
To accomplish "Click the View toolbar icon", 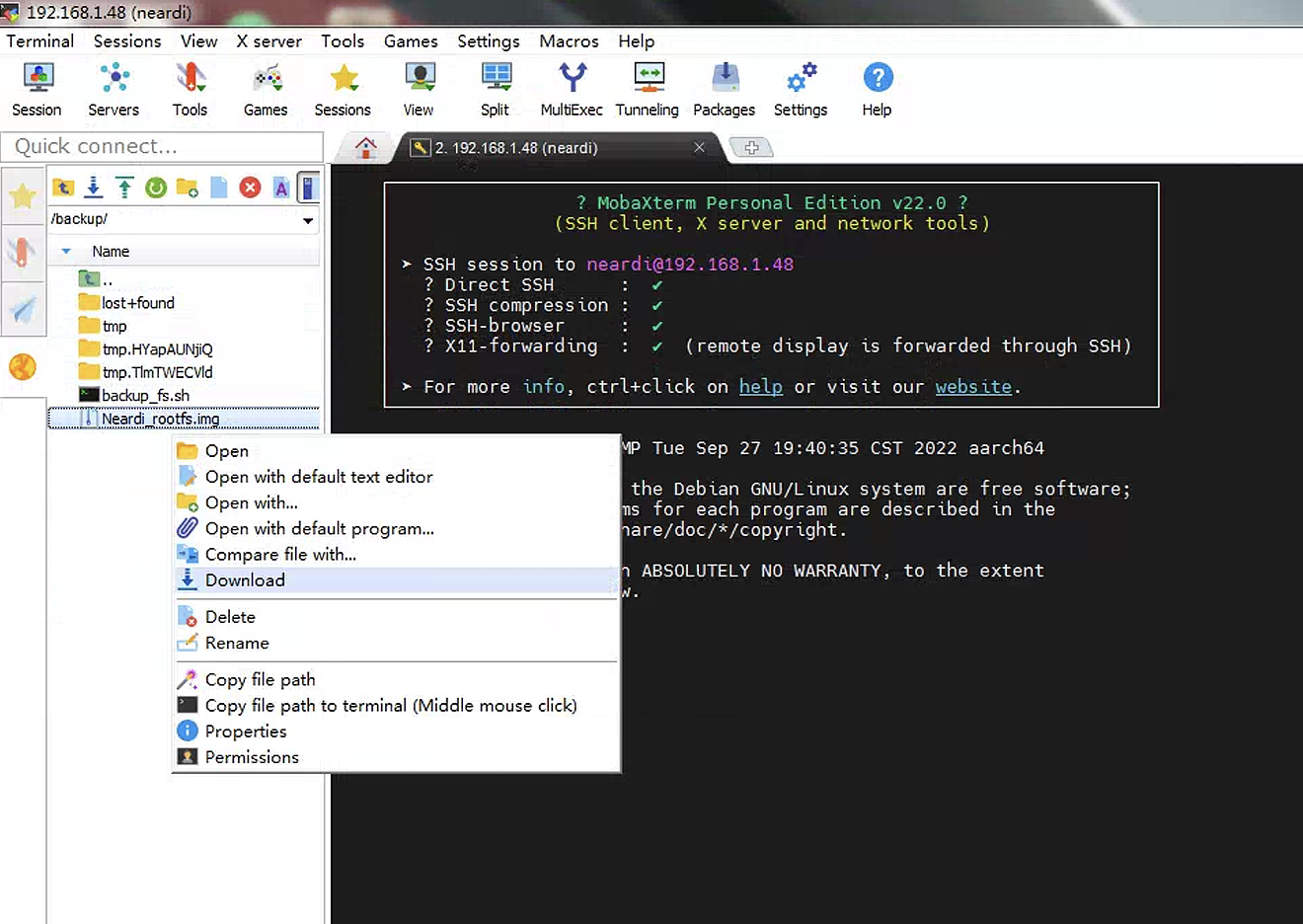I will [x=419, y=89].
